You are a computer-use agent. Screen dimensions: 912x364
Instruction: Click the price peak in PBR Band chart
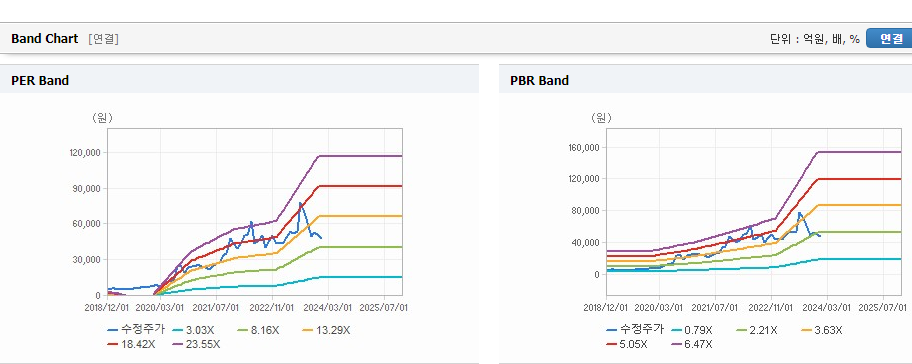pyautogui.click(x=799, y=213)
